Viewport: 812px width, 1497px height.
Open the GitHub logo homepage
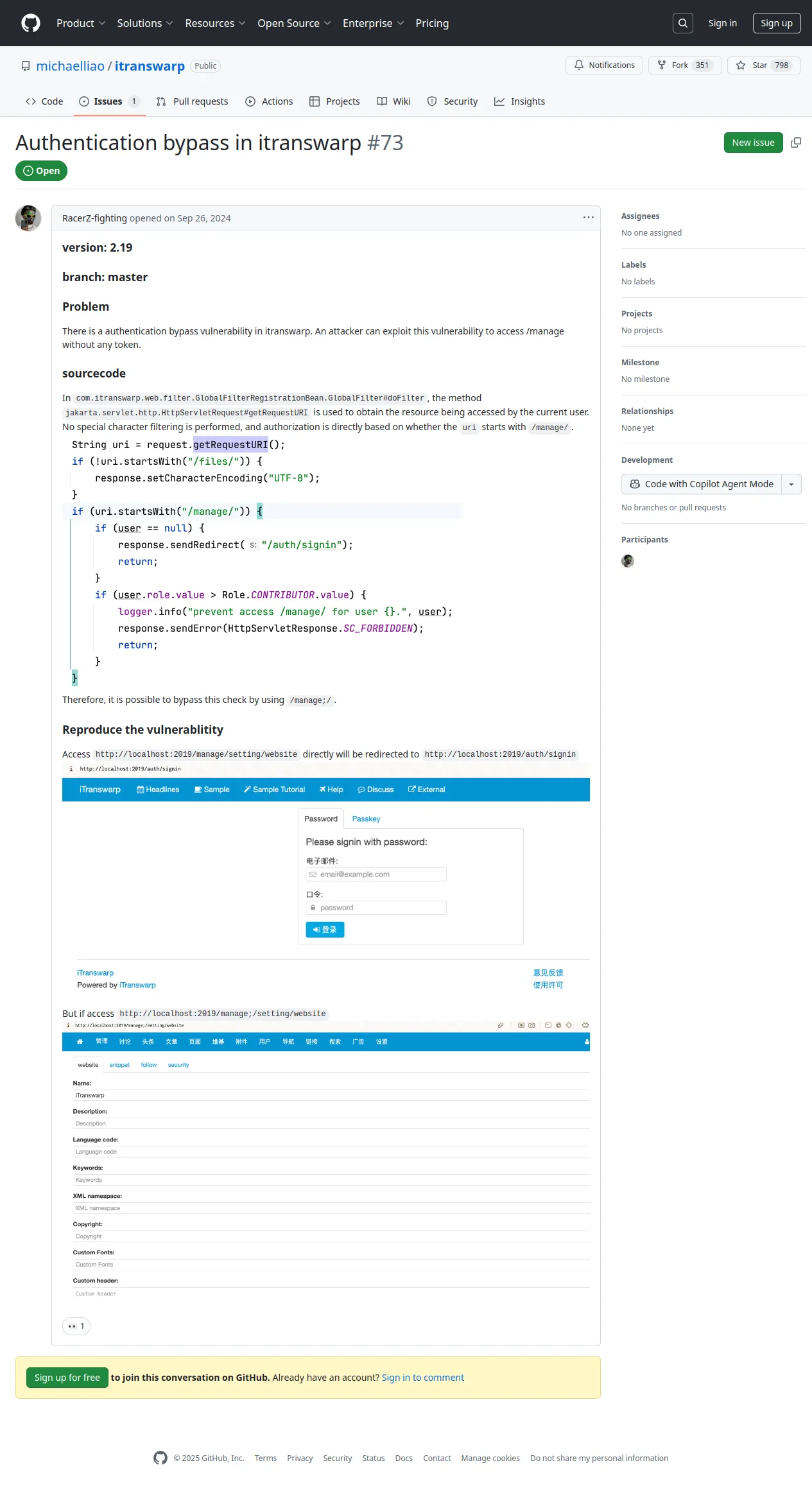(31, 23)
